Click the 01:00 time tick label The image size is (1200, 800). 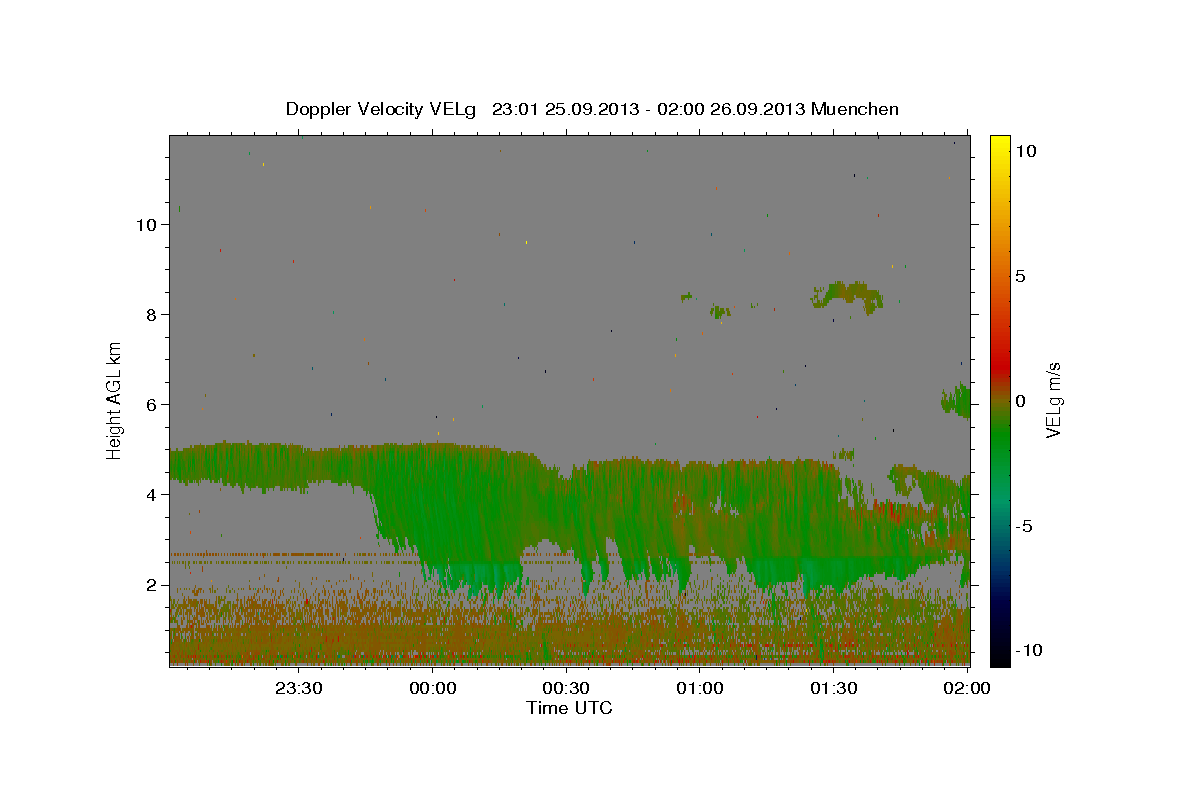click(x=700, y=688)
